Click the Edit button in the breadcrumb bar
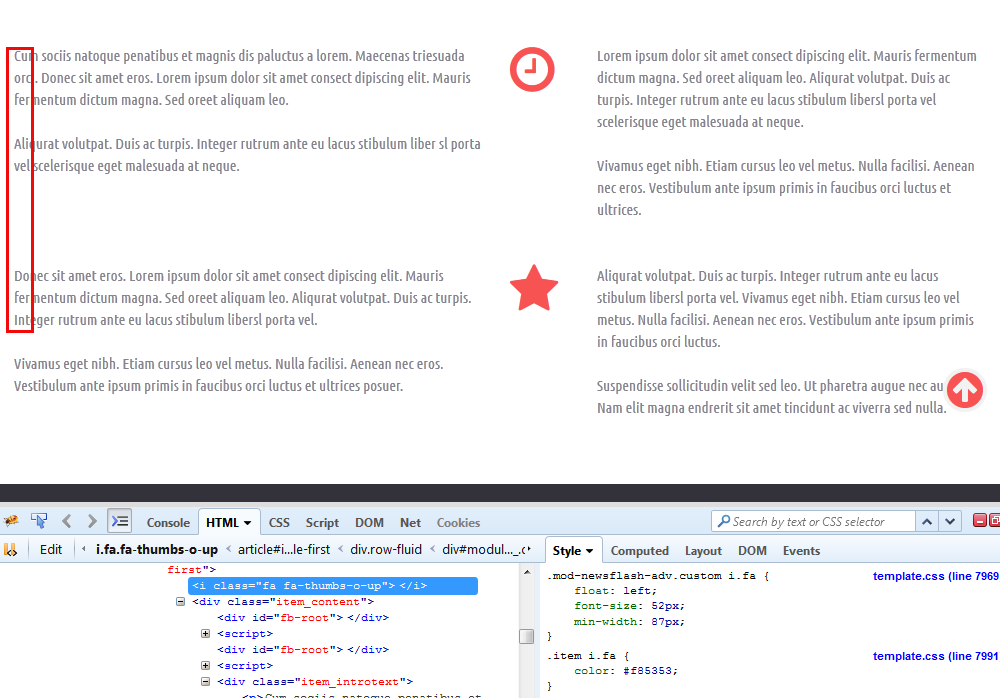1000x700 pixels. point(51,550)
